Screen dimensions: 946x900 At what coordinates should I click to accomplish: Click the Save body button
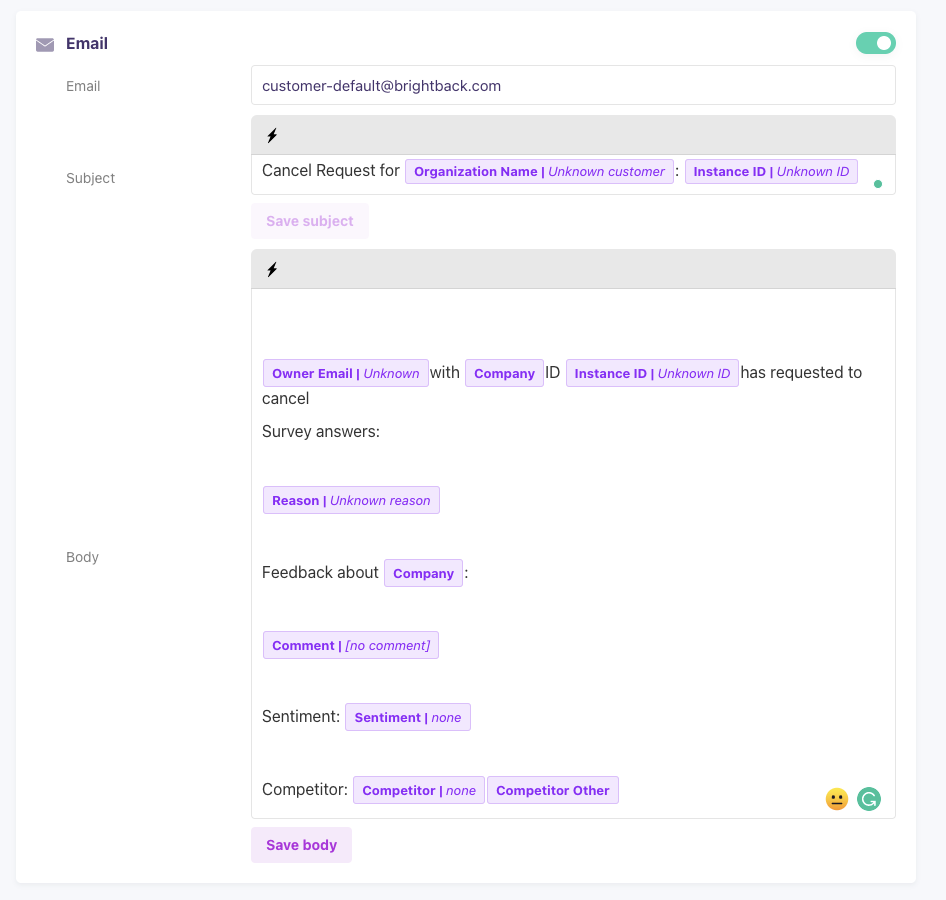301,845
